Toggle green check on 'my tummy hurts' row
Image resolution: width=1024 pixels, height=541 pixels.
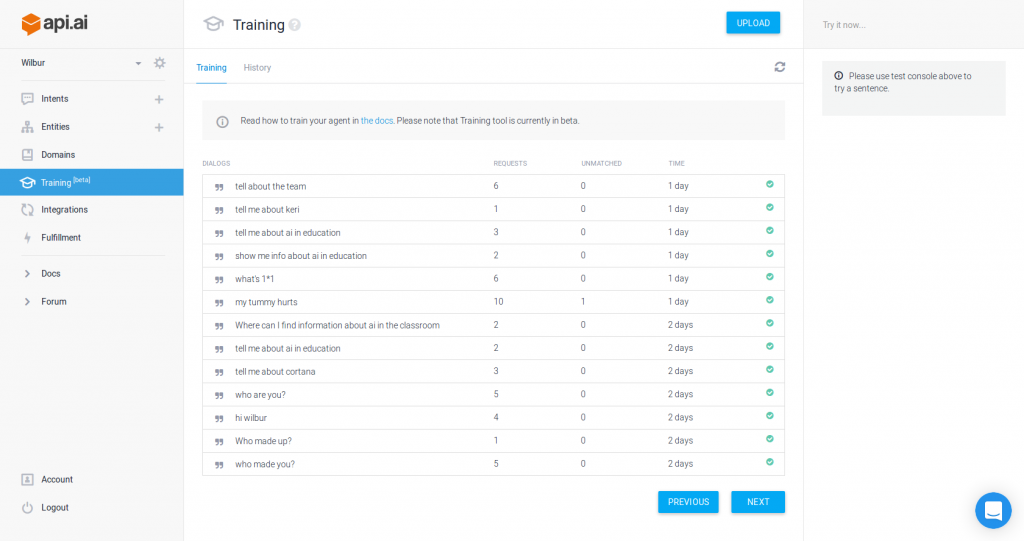[x=769, y=300]
